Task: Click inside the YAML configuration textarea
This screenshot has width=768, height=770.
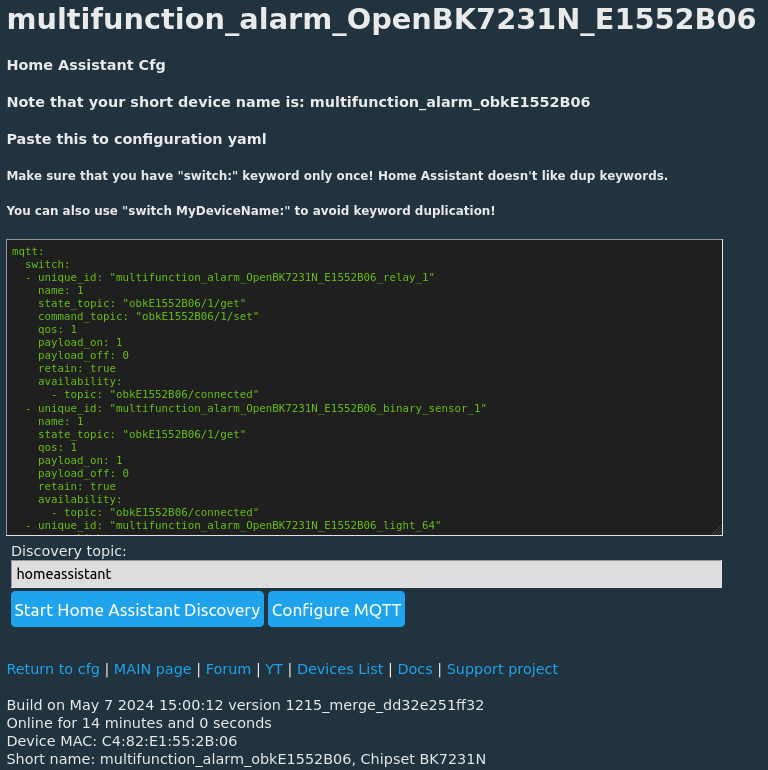Action: point(364,387)
